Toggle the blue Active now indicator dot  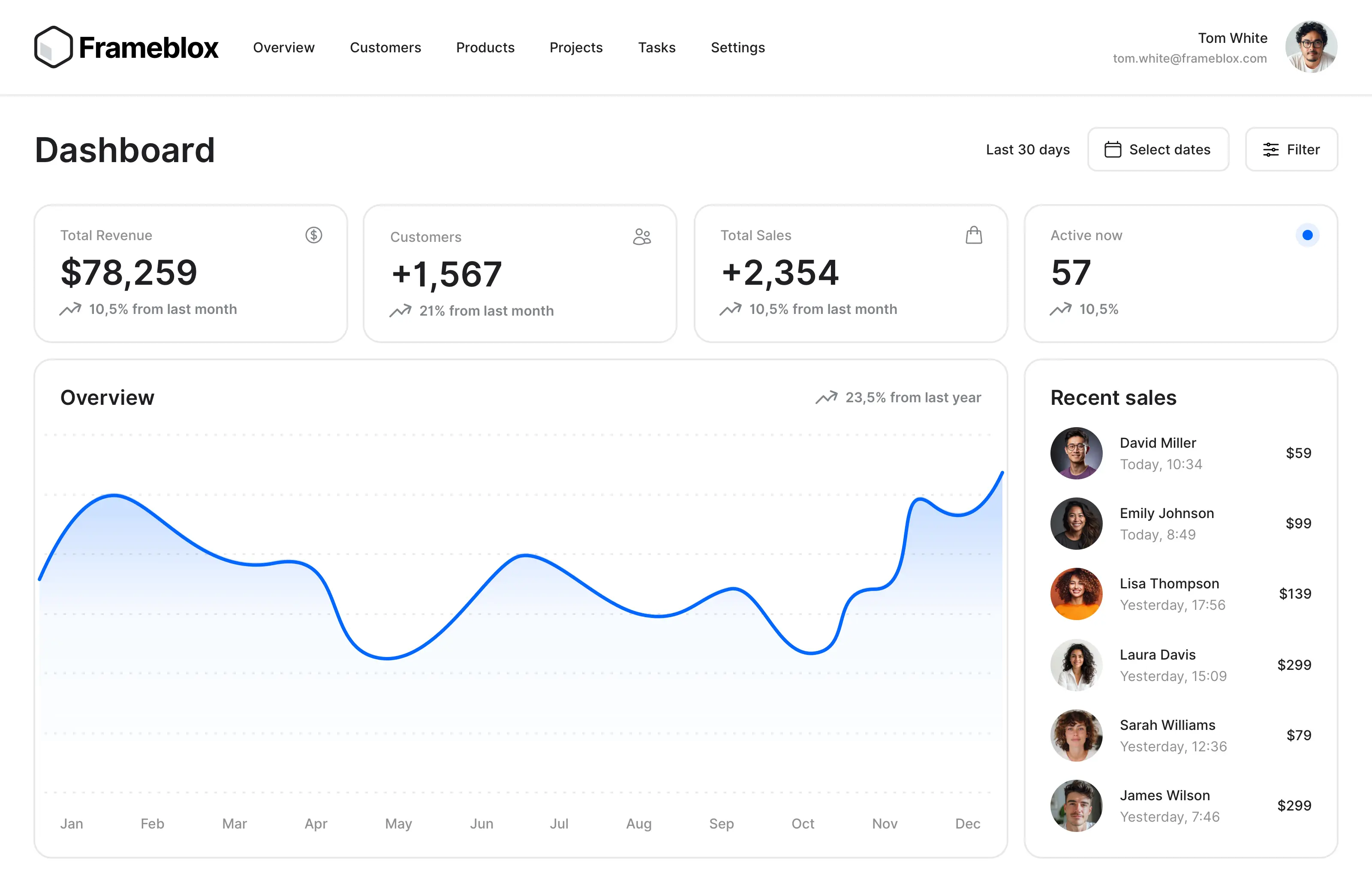tap(1307, 235)
